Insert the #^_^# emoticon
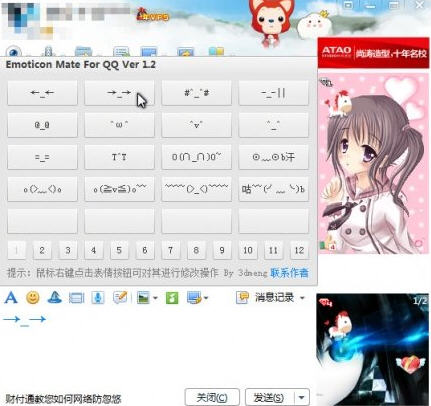431x406 pixels. coord(197,93)
